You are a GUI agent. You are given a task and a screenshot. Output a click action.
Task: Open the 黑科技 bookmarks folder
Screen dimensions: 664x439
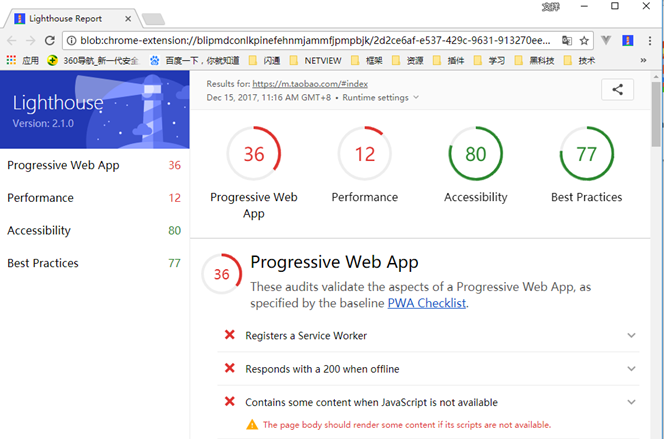click(x=534, y=61)
